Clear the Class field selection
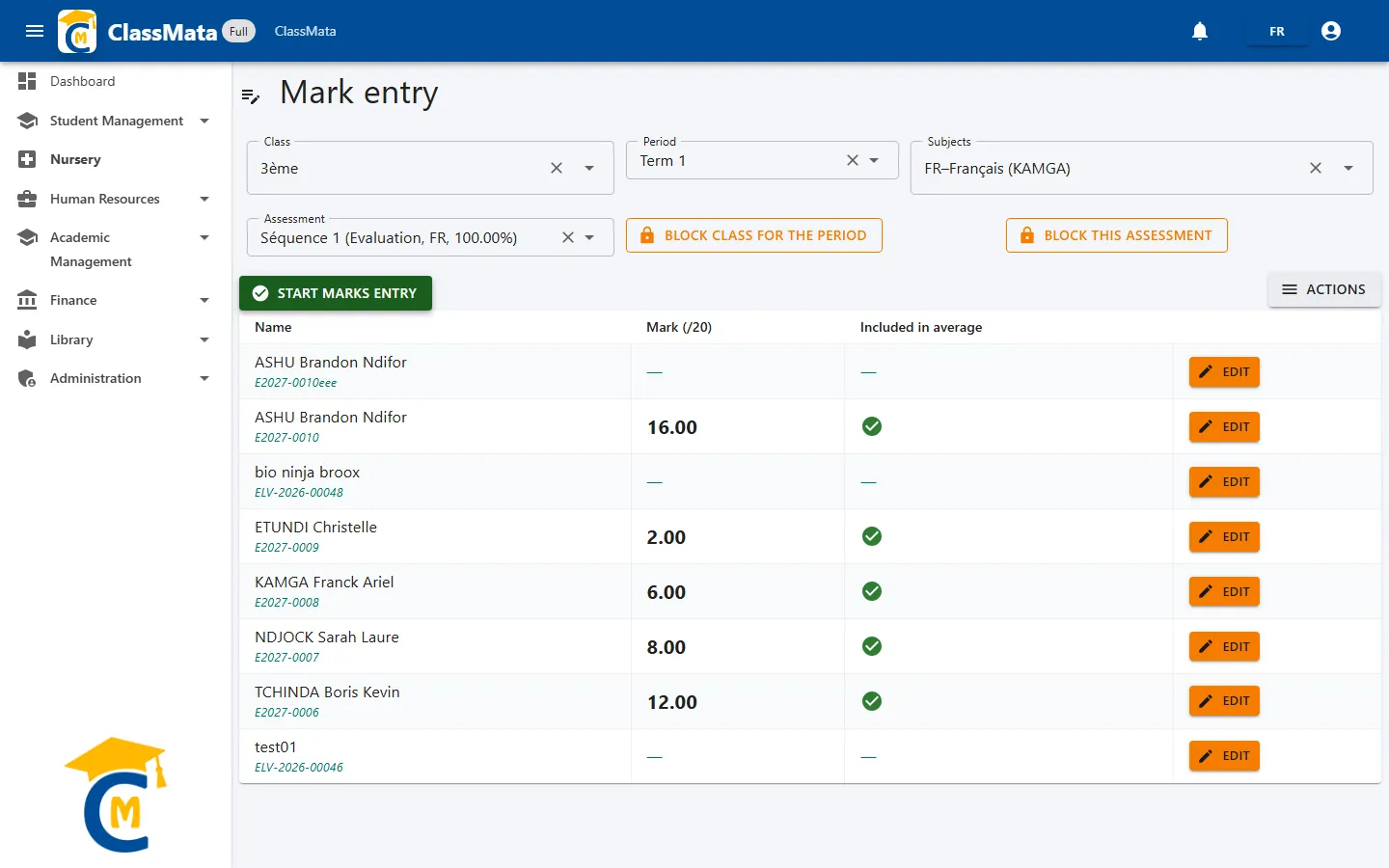 (557, 168)
